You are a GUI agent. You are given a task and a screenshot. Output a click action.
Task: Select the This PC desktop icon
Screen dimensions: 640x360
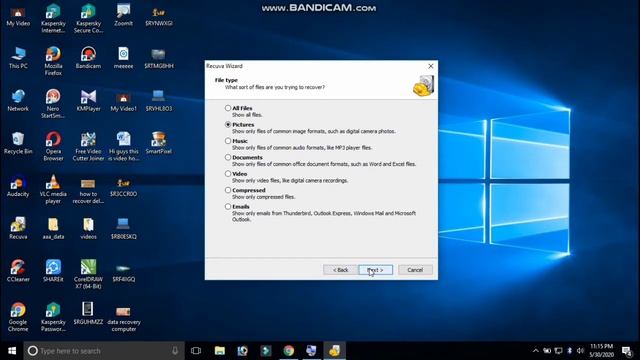18,58
